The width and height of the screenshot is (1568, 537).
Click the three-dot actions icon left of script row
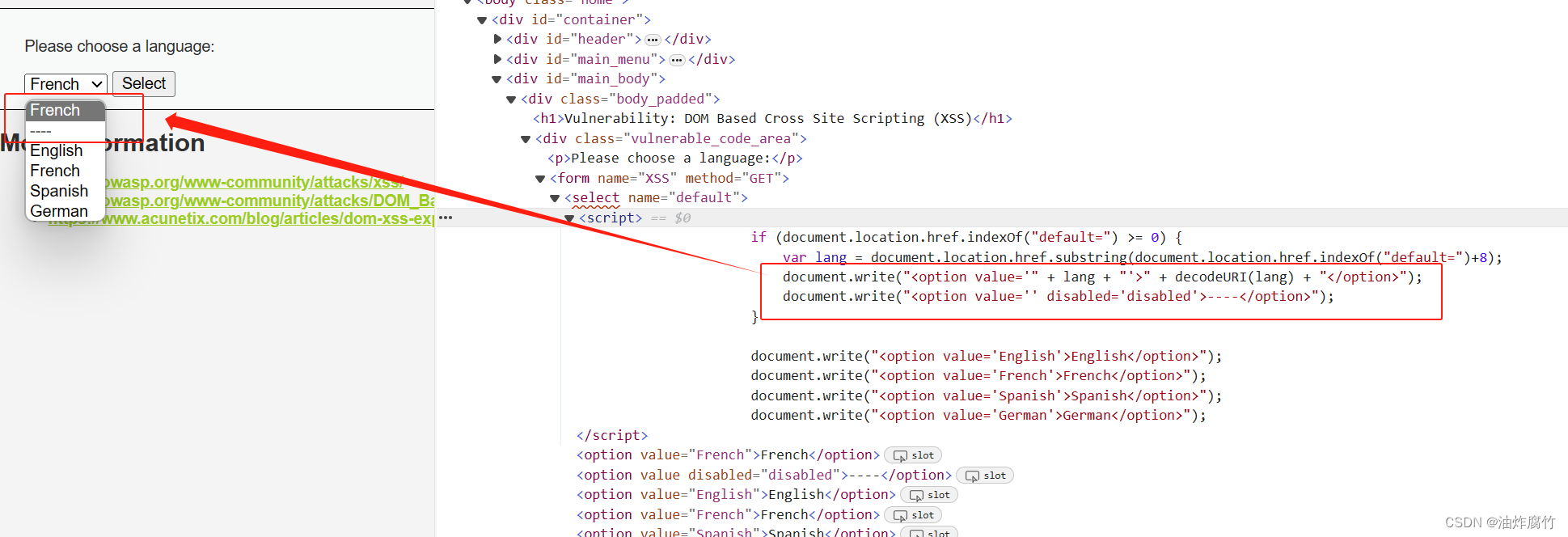click(x=446, y=218)
